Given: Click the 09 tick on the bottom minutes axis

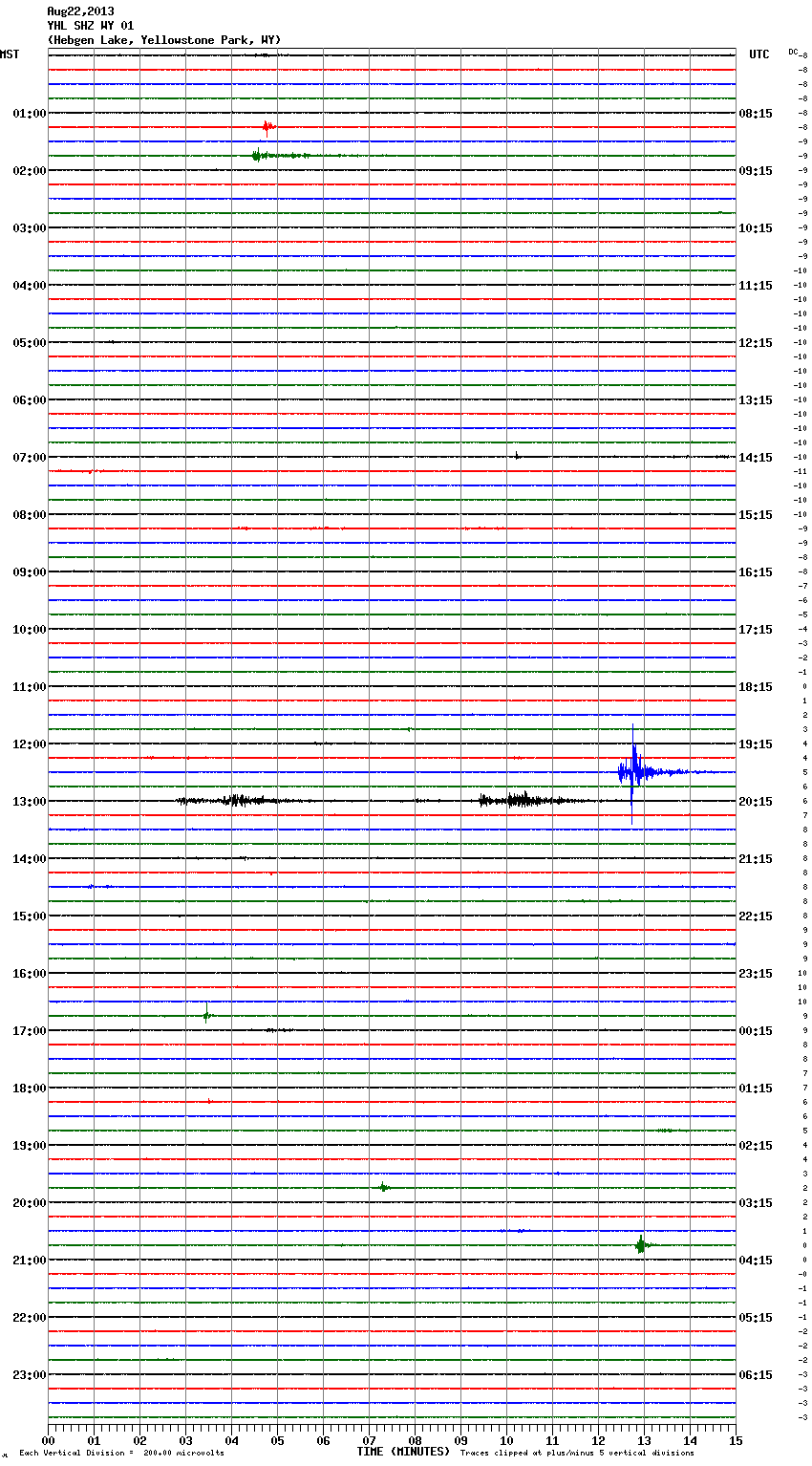Looking at the screenshot, I should (460, 1440).
